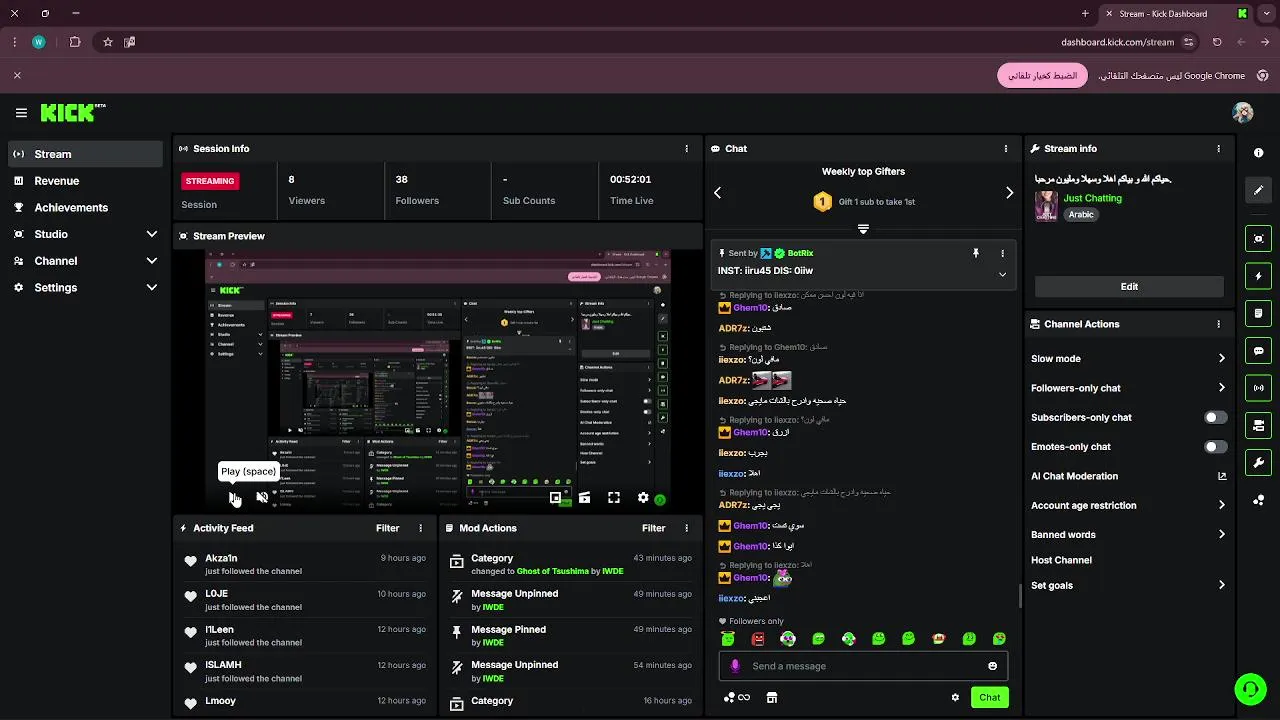The image size is (1280, 720).
Task: Open the emoji picker in message box
Action: pyautogui.click(x=992, y=666)
